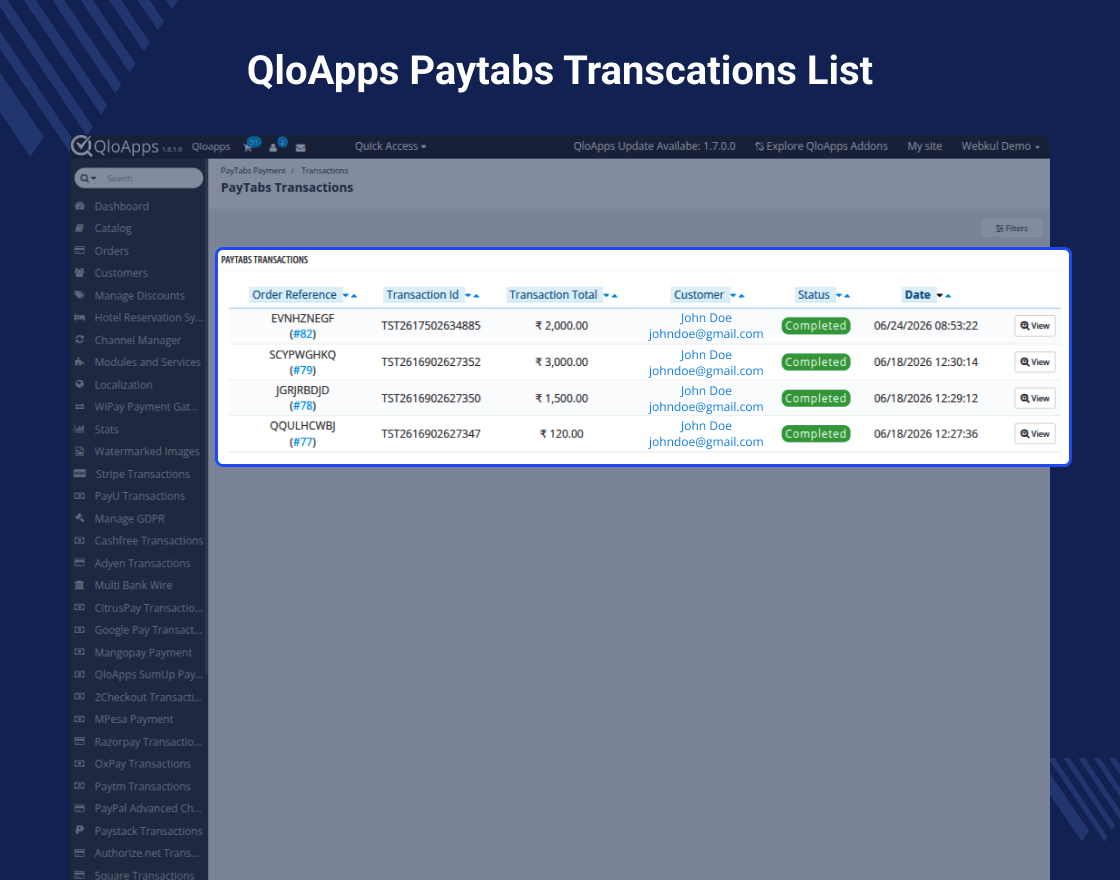Open Adyen Transactions in sidebar
This screenshot has height=880, width=1120.
point(142,563)
